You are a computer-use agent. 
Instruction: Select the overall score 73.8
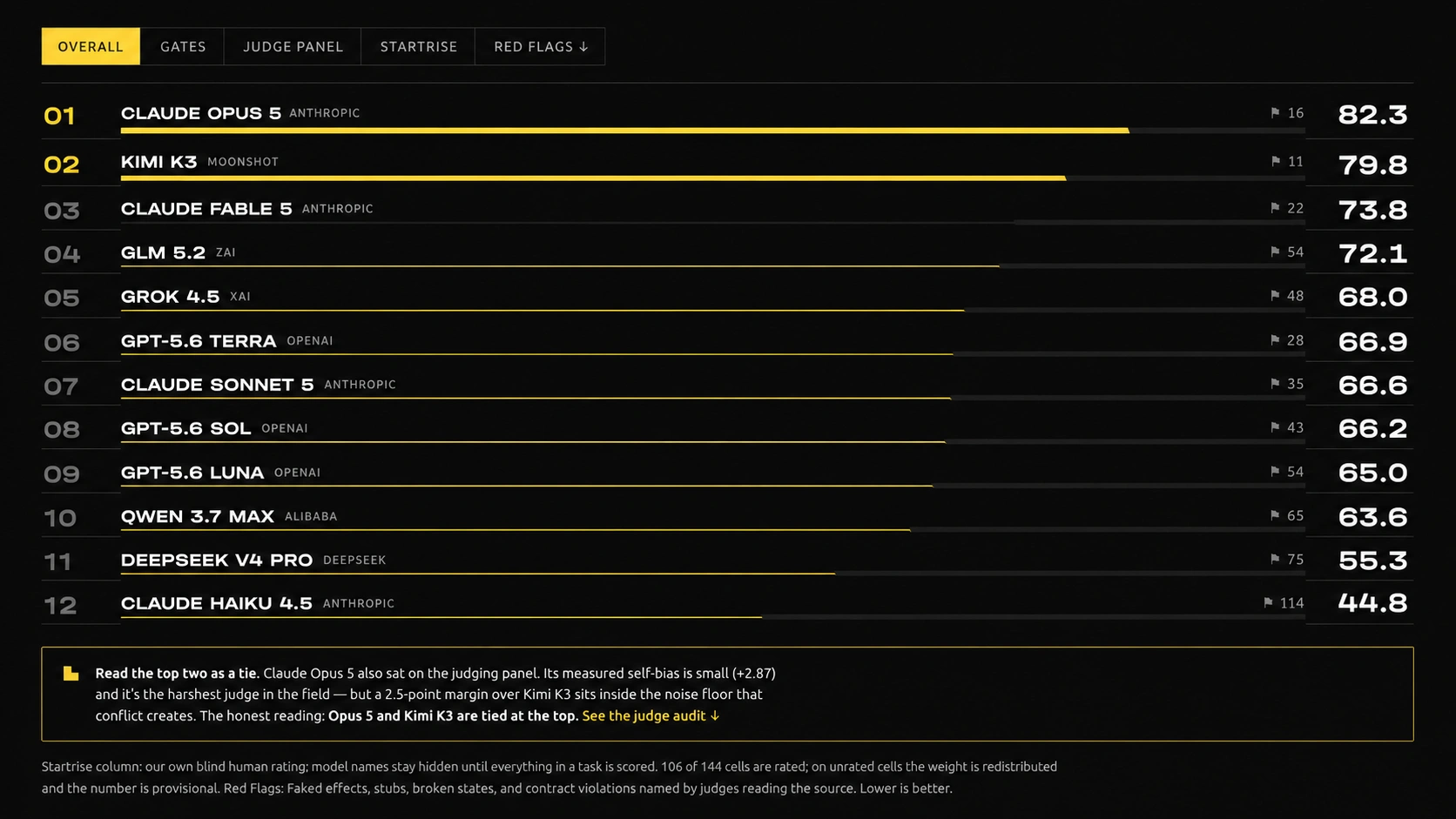[x=1372, y=211]
